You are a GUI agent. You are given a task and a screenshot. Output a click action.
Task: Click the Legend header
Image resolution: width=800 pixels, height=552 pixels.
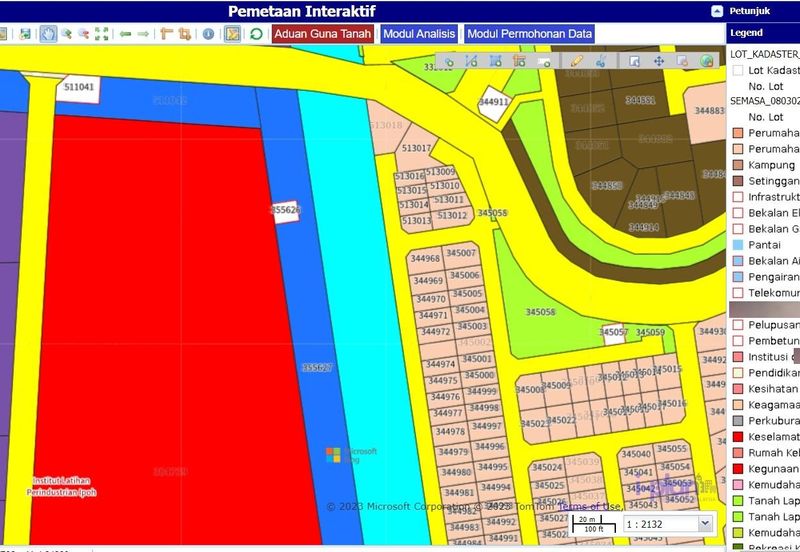[x=746, y=33]
